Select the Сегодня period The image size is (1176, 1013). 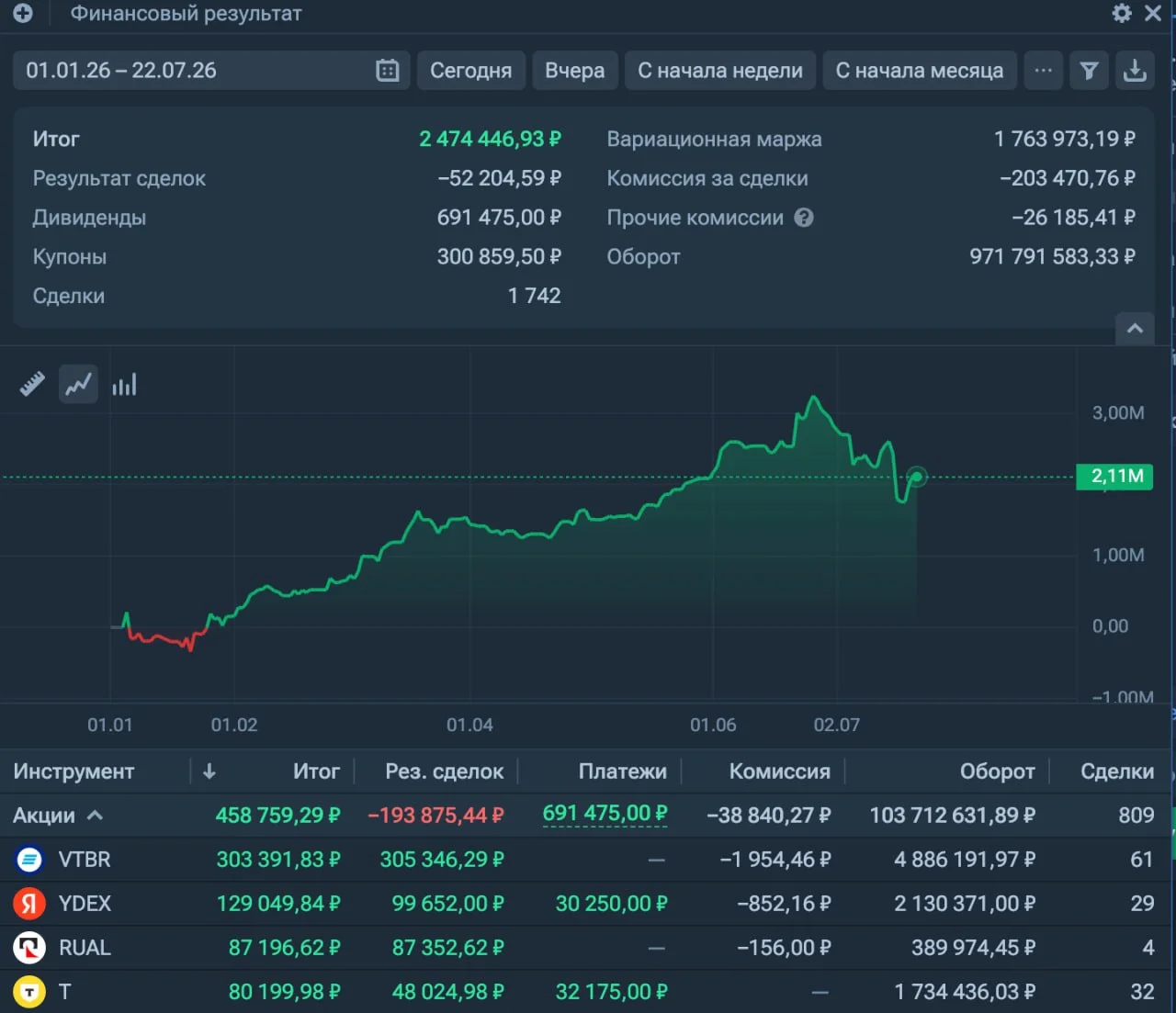471,71
